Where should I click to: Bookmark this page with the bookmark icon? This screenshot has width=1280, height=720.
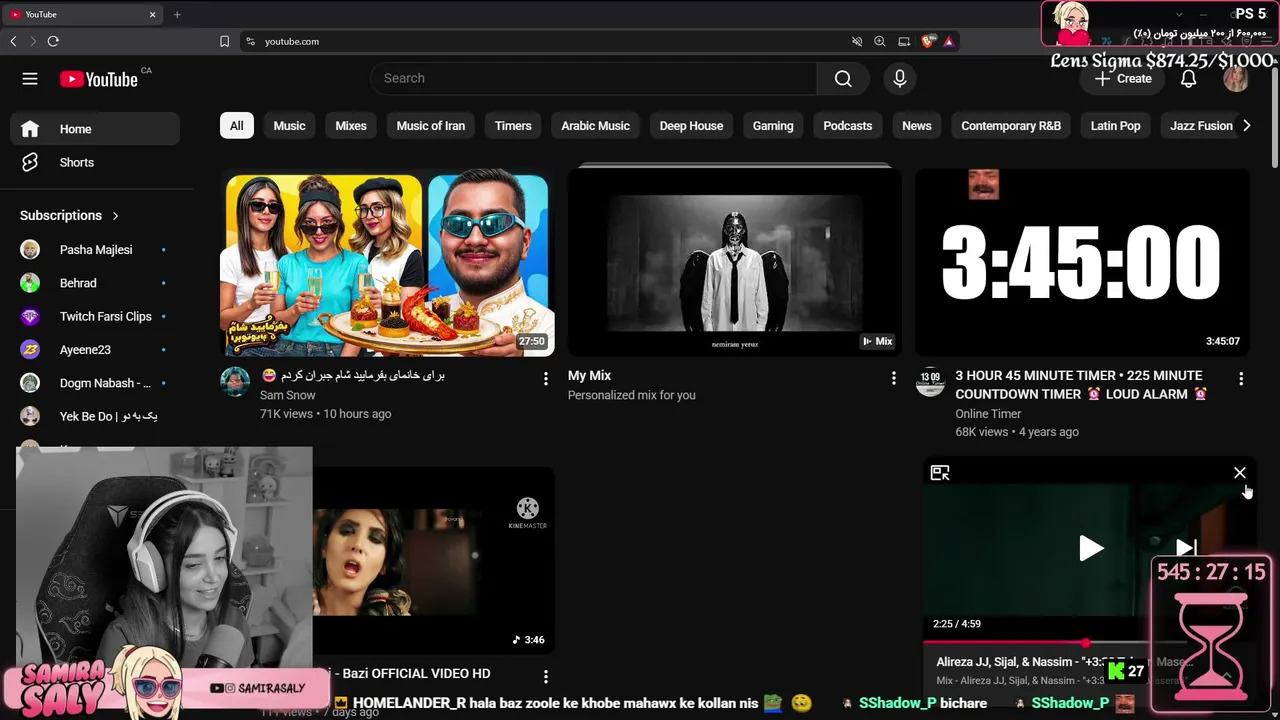[x=224, y=41]
